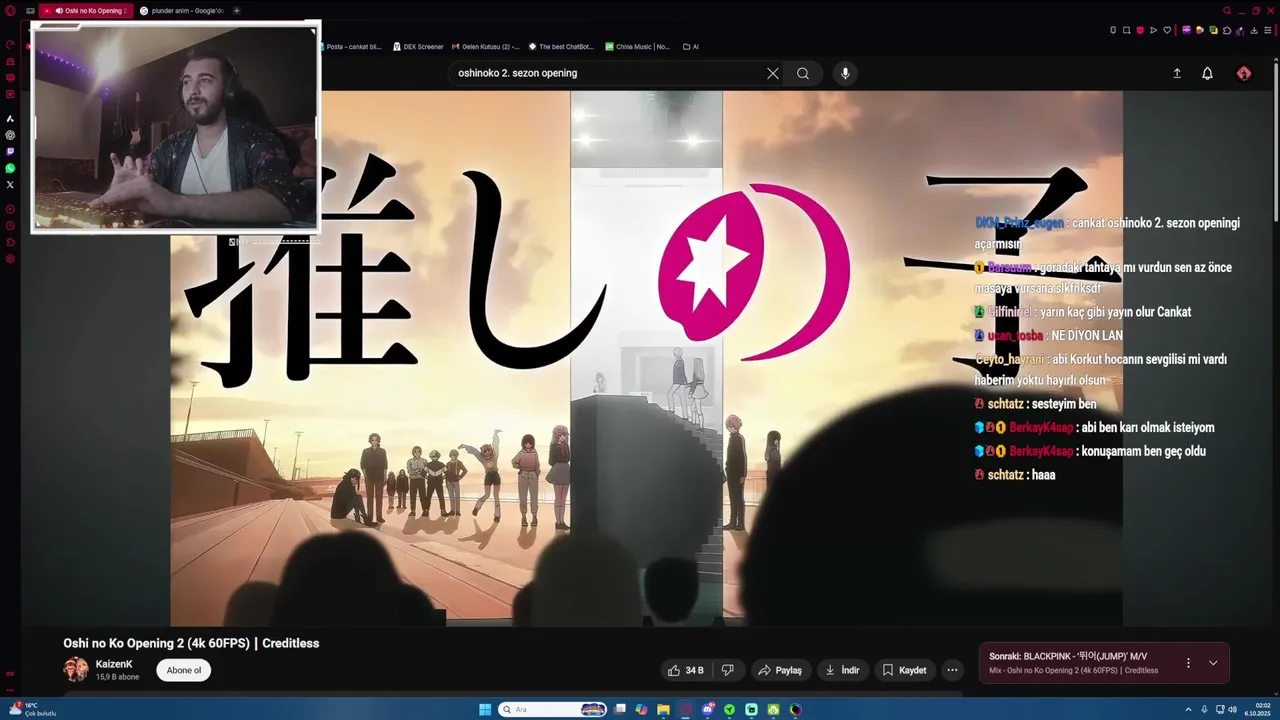The height and width of the screenshot is (720, 1280).
Task: Open YouTube upload/create icon
Action: (1177, 73)
